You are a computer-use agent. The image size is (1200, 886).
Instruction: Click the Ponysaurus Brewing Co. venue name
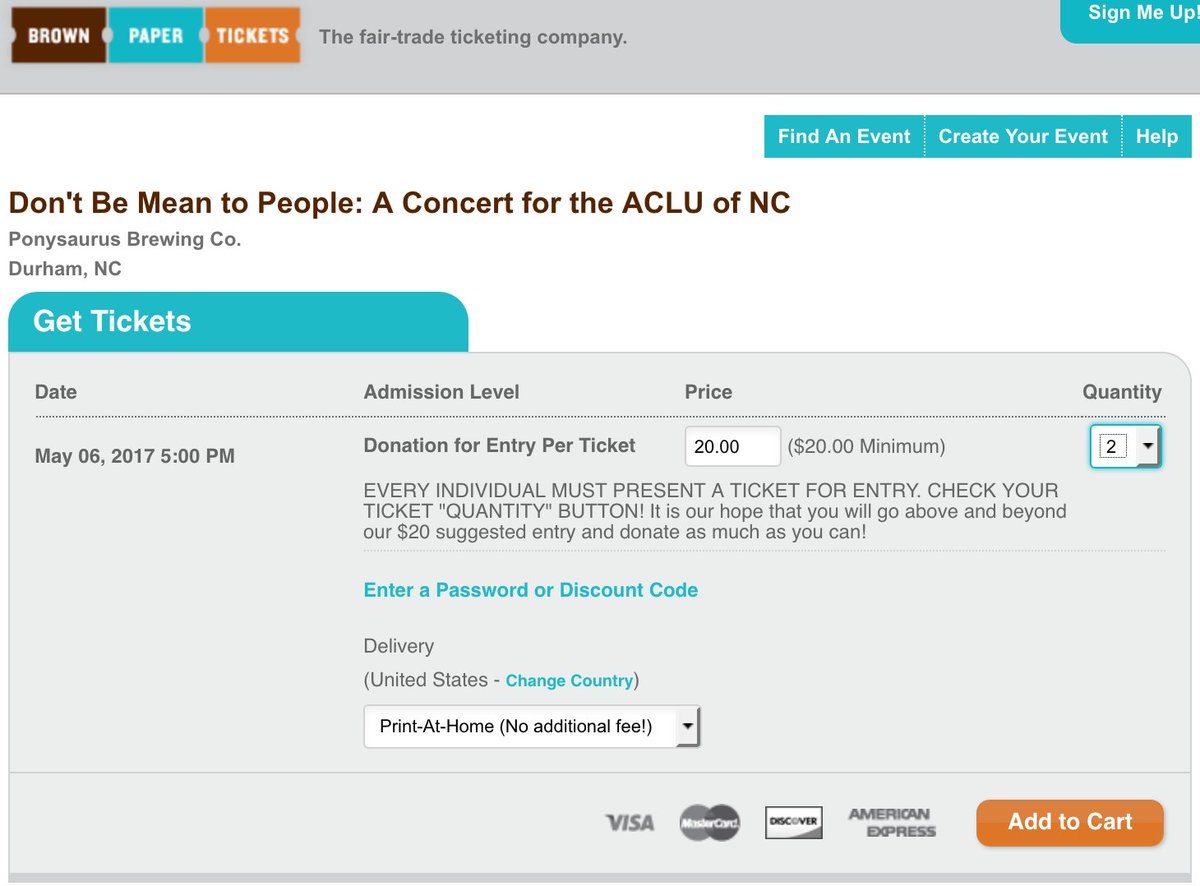(x=125, y=240)
